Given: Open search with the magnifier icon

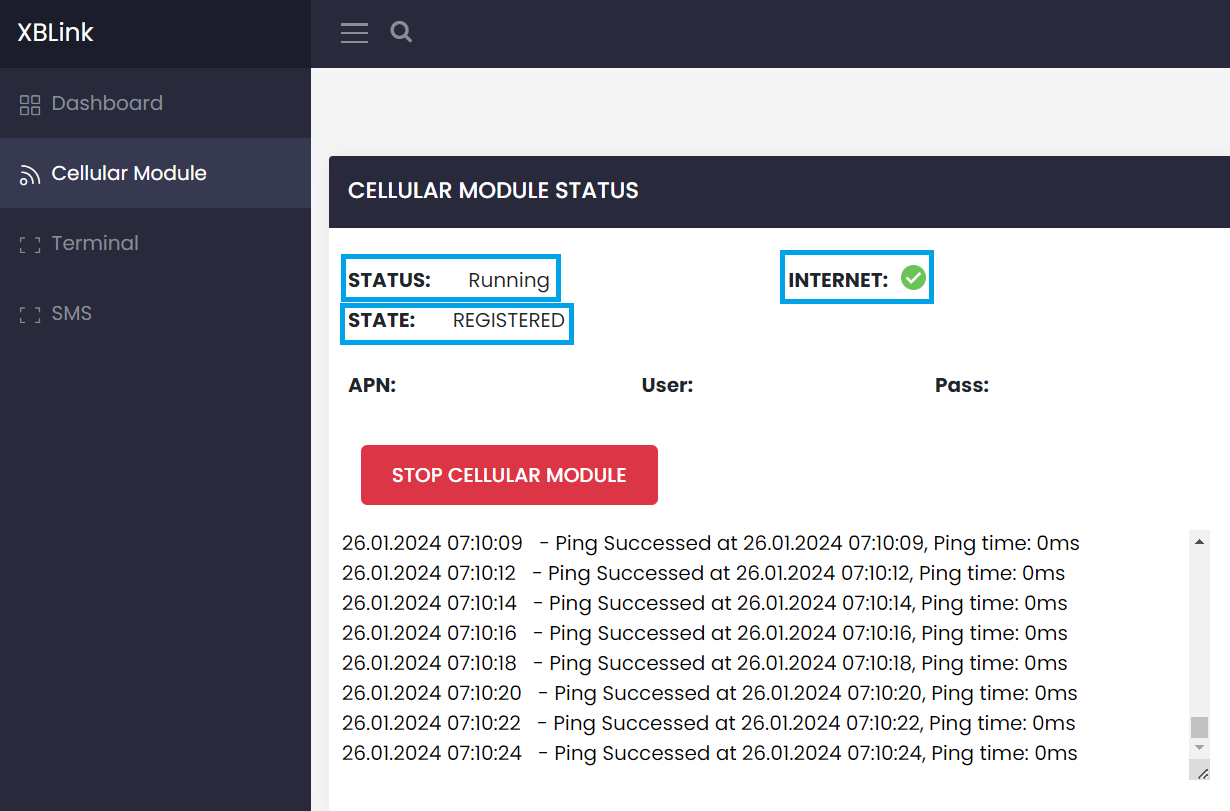Looking at the screenshot, I should pyautogui.click(x=401, y=32).
